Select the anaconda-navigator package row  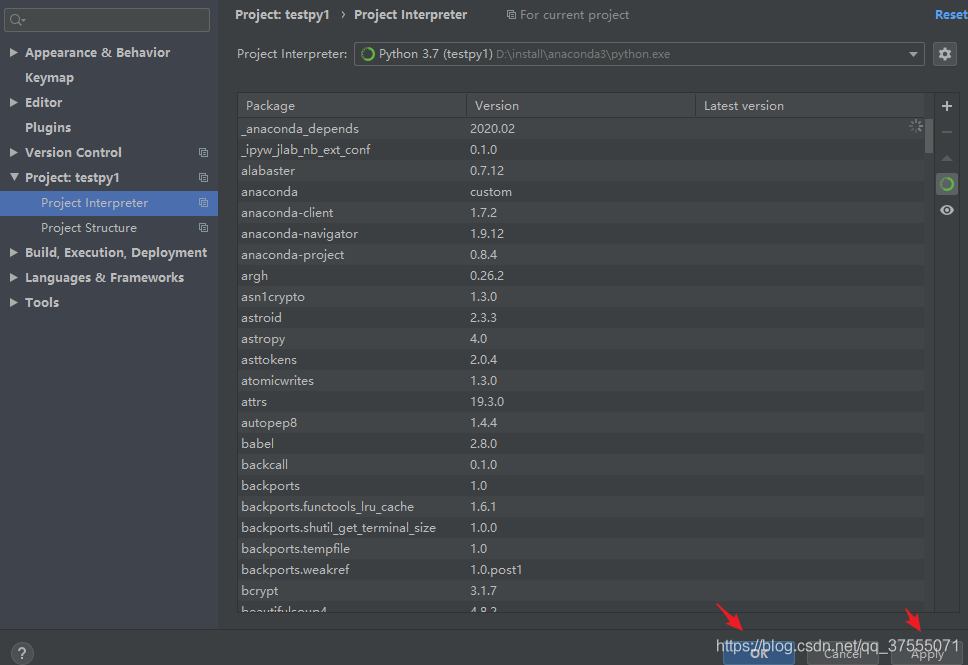(581, 233)
